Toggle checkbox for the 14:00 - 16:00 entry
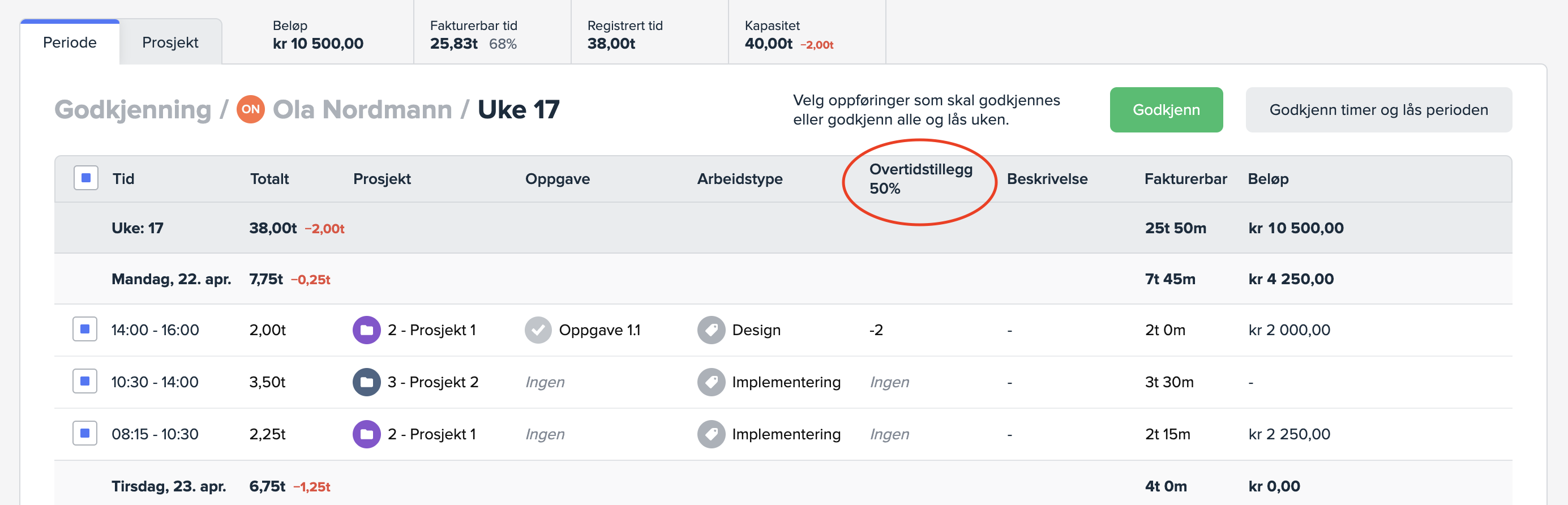 pos(84,329)
